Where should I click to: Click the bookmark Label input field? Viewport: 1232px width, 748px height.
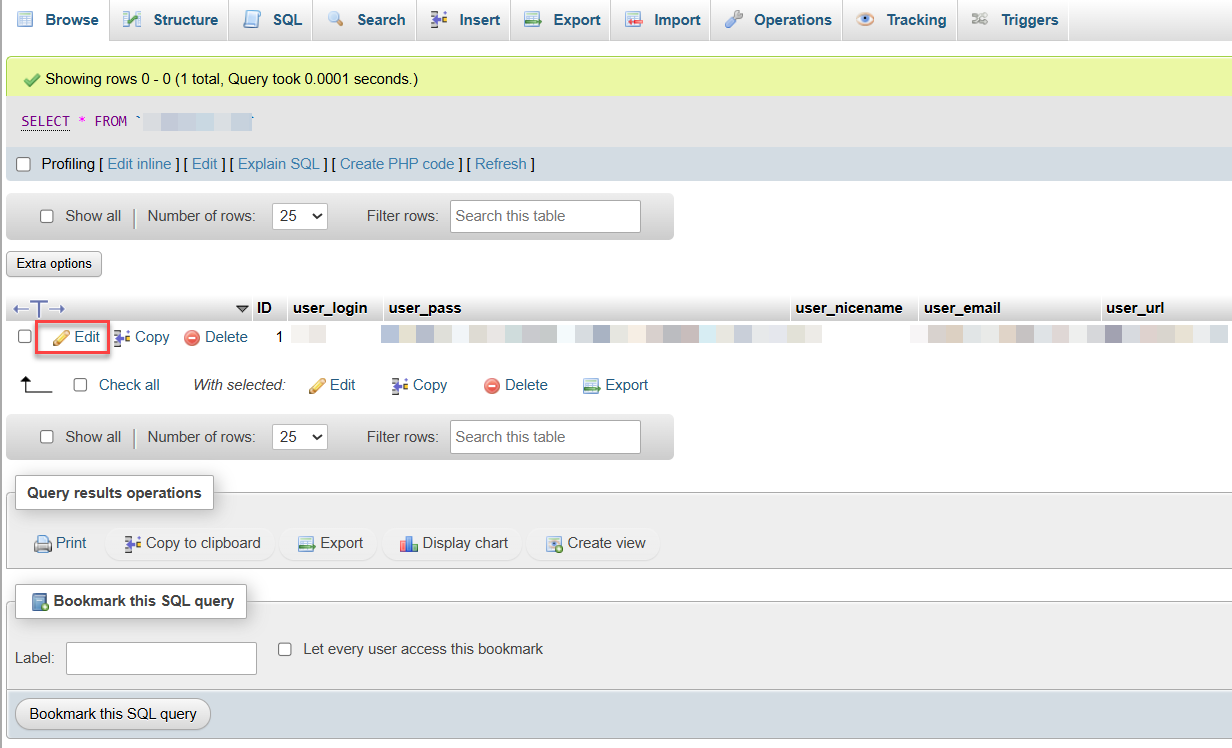pos(161,658)
